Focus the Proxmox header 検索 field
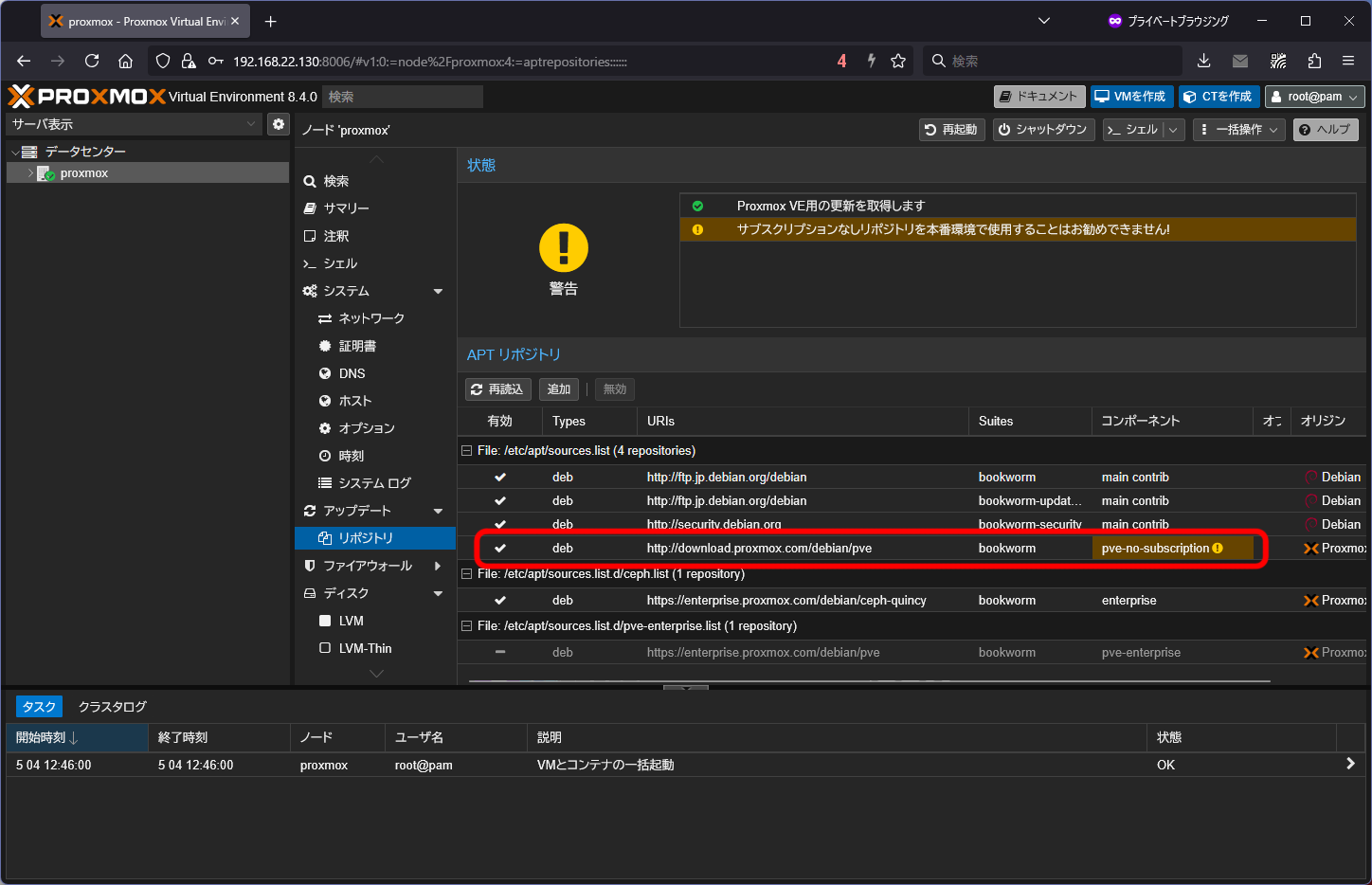 [x=403, y=97]
